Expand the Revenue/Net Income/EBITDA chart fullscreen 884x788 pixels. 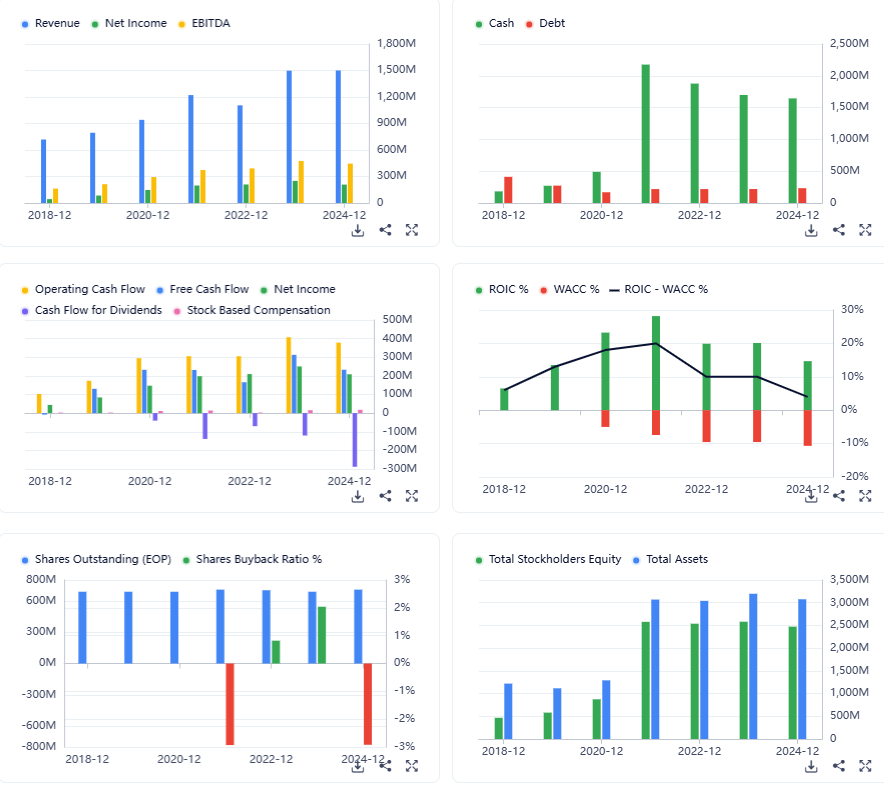[412, 230]
